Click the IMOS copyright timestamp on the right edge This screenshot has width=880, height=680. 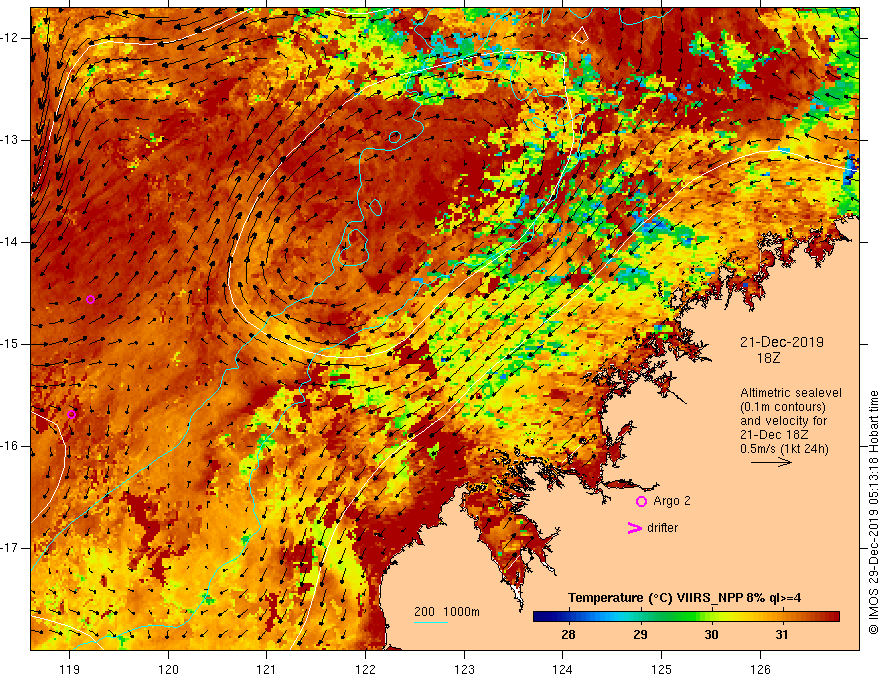[873, 512]
